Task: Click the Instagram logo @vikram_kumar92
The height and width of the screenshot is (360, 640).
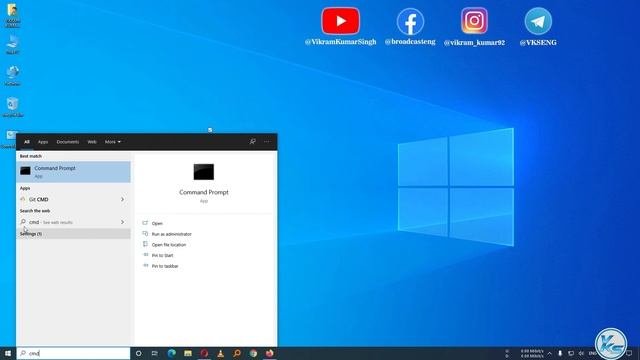Action: coord(474,20)
